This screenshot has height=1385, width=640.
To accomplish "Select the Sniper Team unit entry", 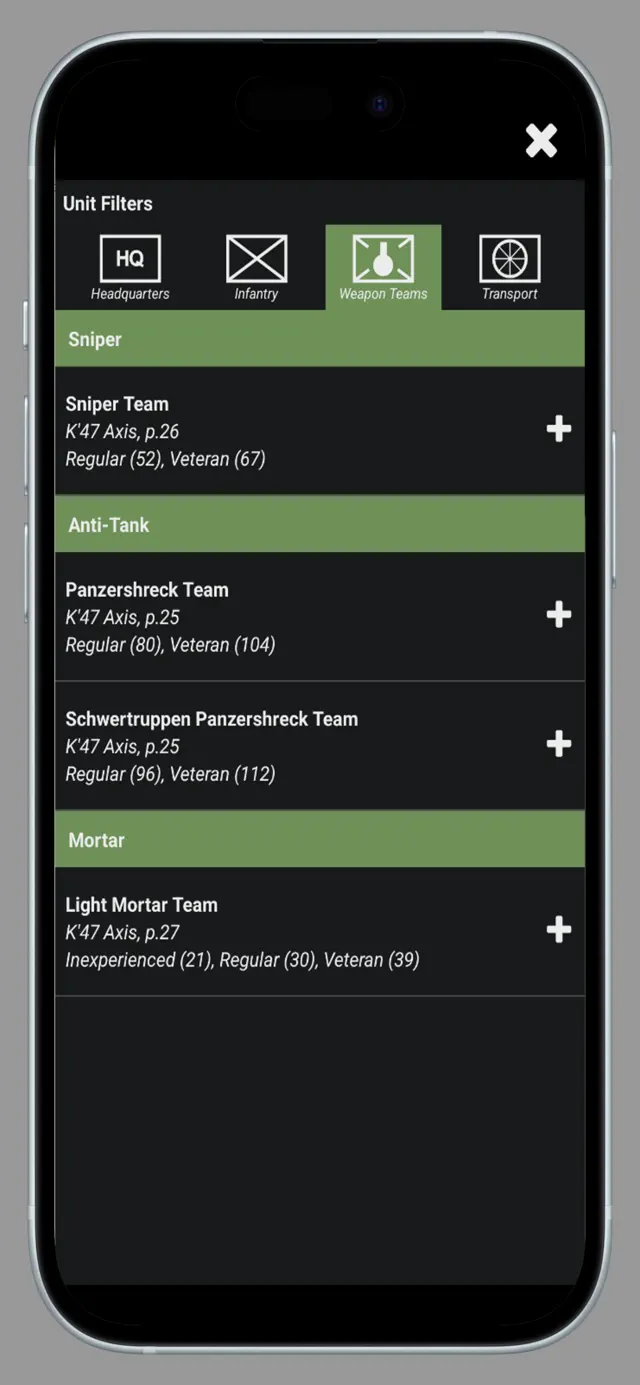I will click(x=250, y=429).
